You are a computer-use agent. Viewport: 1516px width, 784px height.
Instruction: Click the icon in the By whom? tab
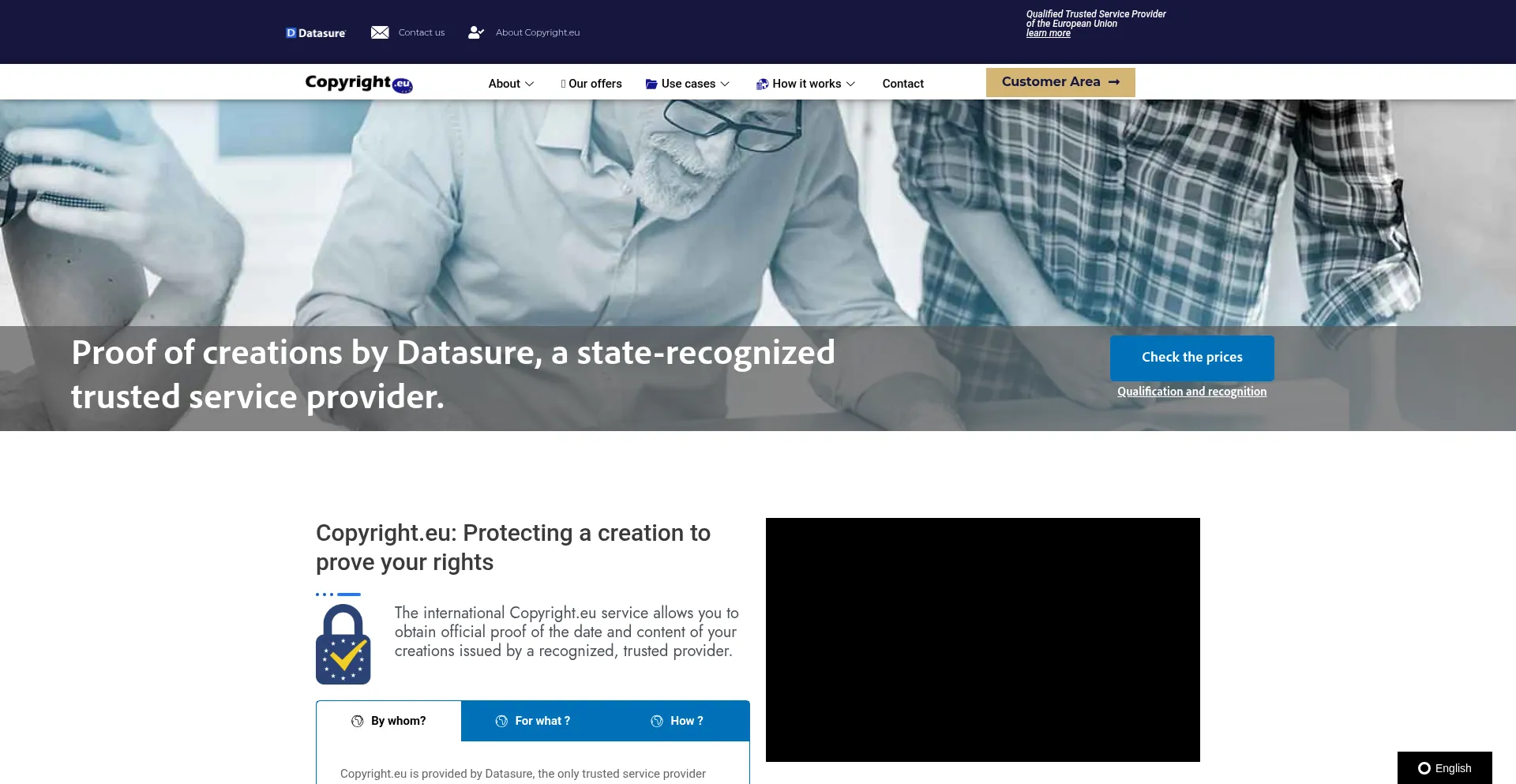[x=358, y=721]
